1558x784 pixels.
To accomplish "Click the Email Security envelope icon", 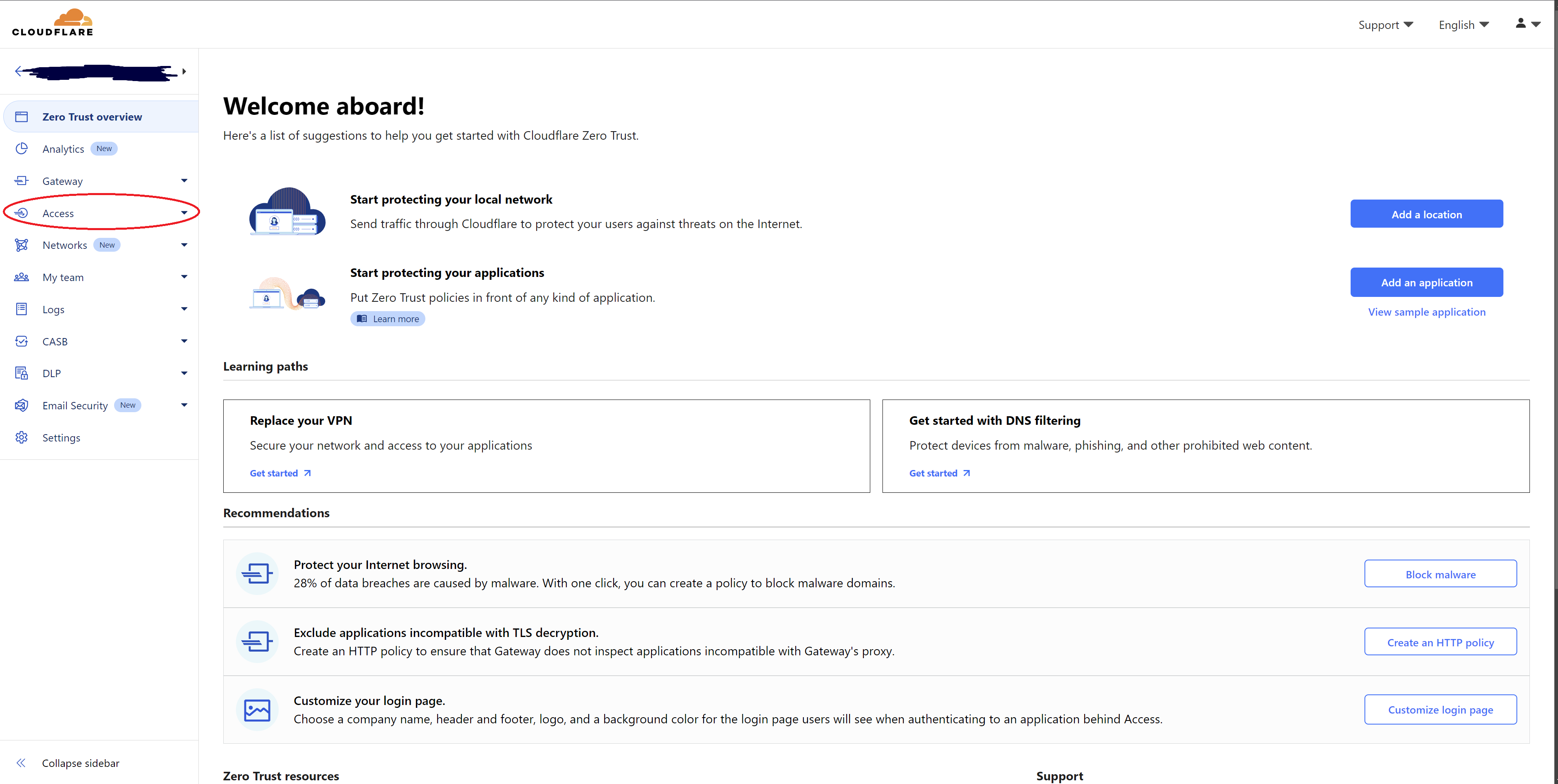I will pyautogui.click(x=22, y=405).
